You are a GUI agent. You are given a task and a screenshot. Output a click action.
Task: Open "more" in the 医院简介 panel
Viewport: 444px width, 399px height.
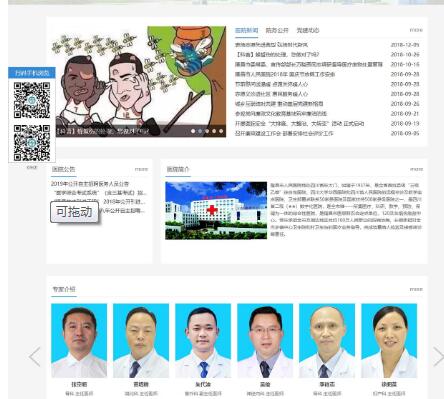[416, 169]
